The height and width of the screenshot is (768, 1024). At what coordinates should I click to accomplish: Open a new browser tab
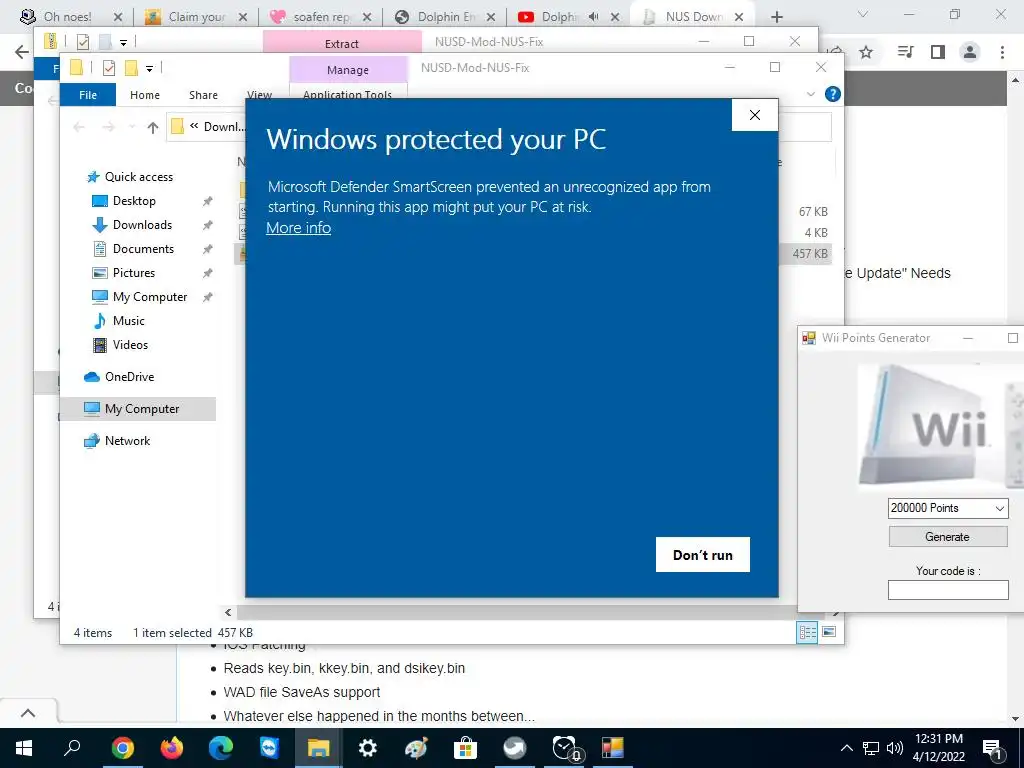point(776,17)
